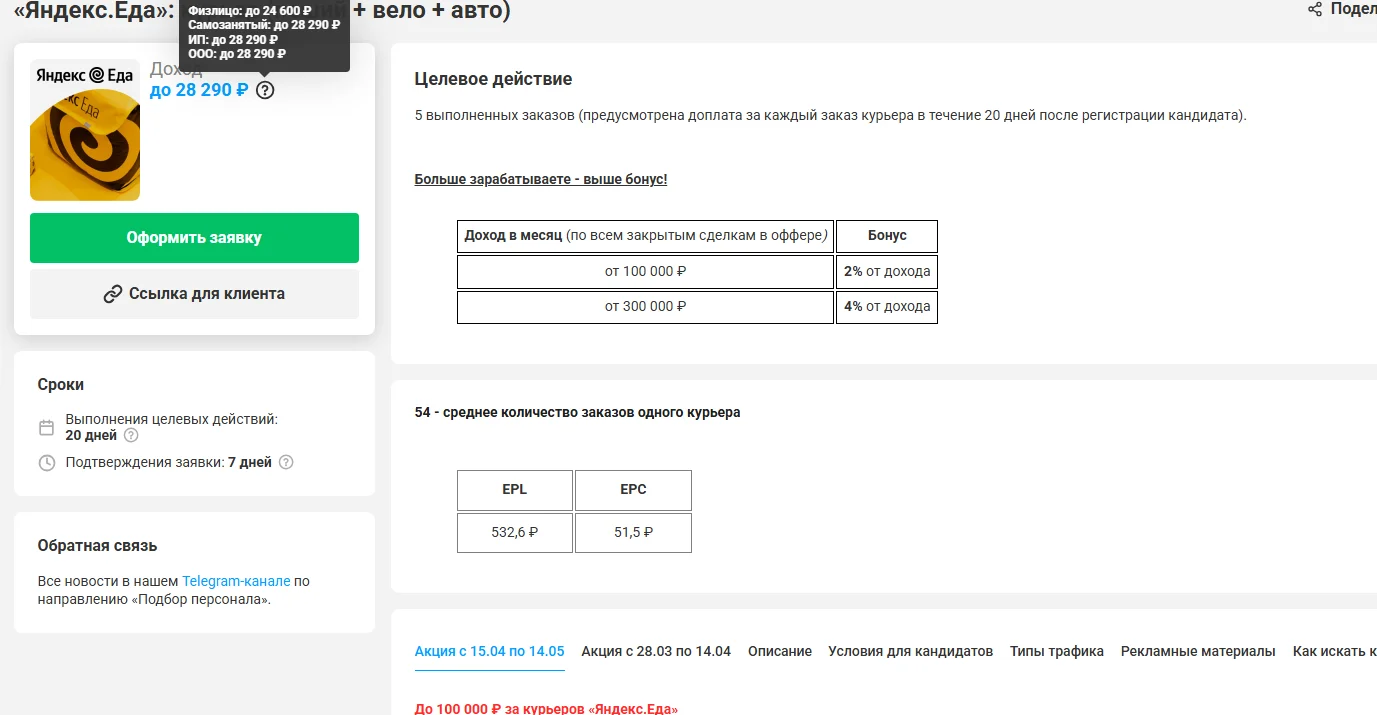This screenshot has height=715, width=1377.
Task: Click the clock icon beside Подтверждения заявки
Action: tap(46, 463)
